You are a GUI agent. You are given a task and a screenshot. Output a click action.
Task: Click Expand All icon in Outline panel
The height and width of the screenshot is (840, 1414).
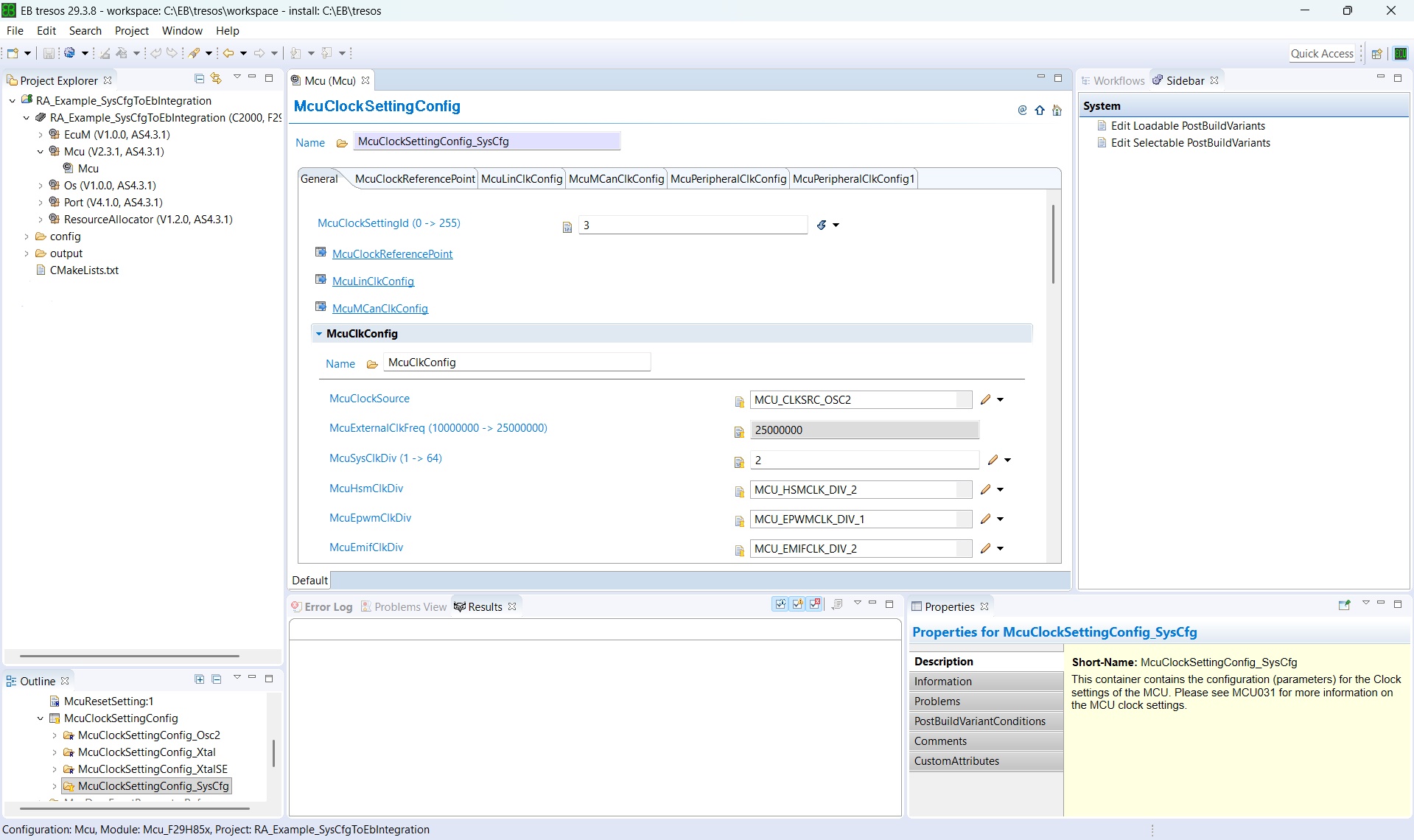(199, 679)
